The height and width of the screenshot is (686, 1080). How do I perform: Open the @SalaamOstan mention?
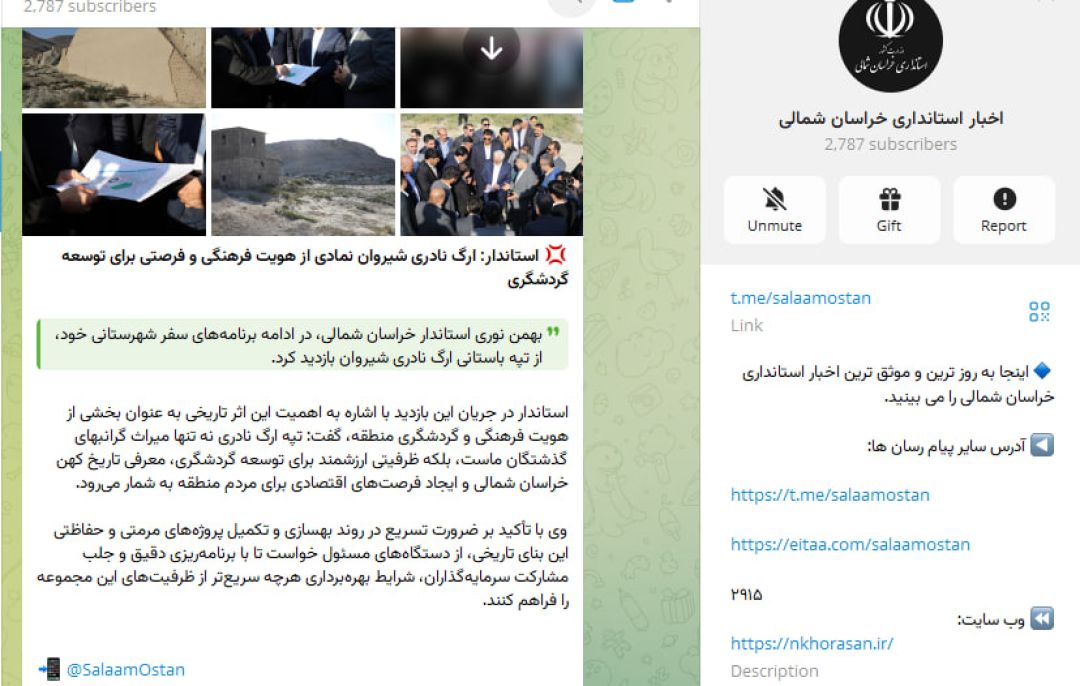pyautogui.click(x=125, y=670)
